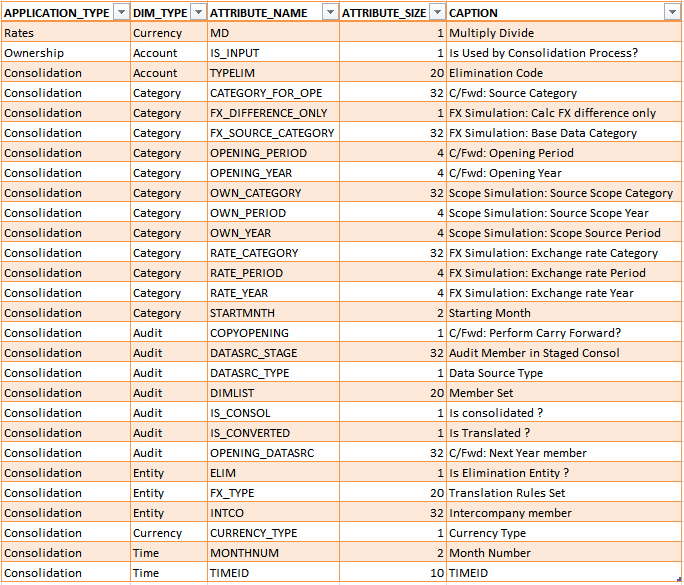Select the COPYOPENING attribute cell
Viewport: 684px width, 585px height.
click(272, 333)
